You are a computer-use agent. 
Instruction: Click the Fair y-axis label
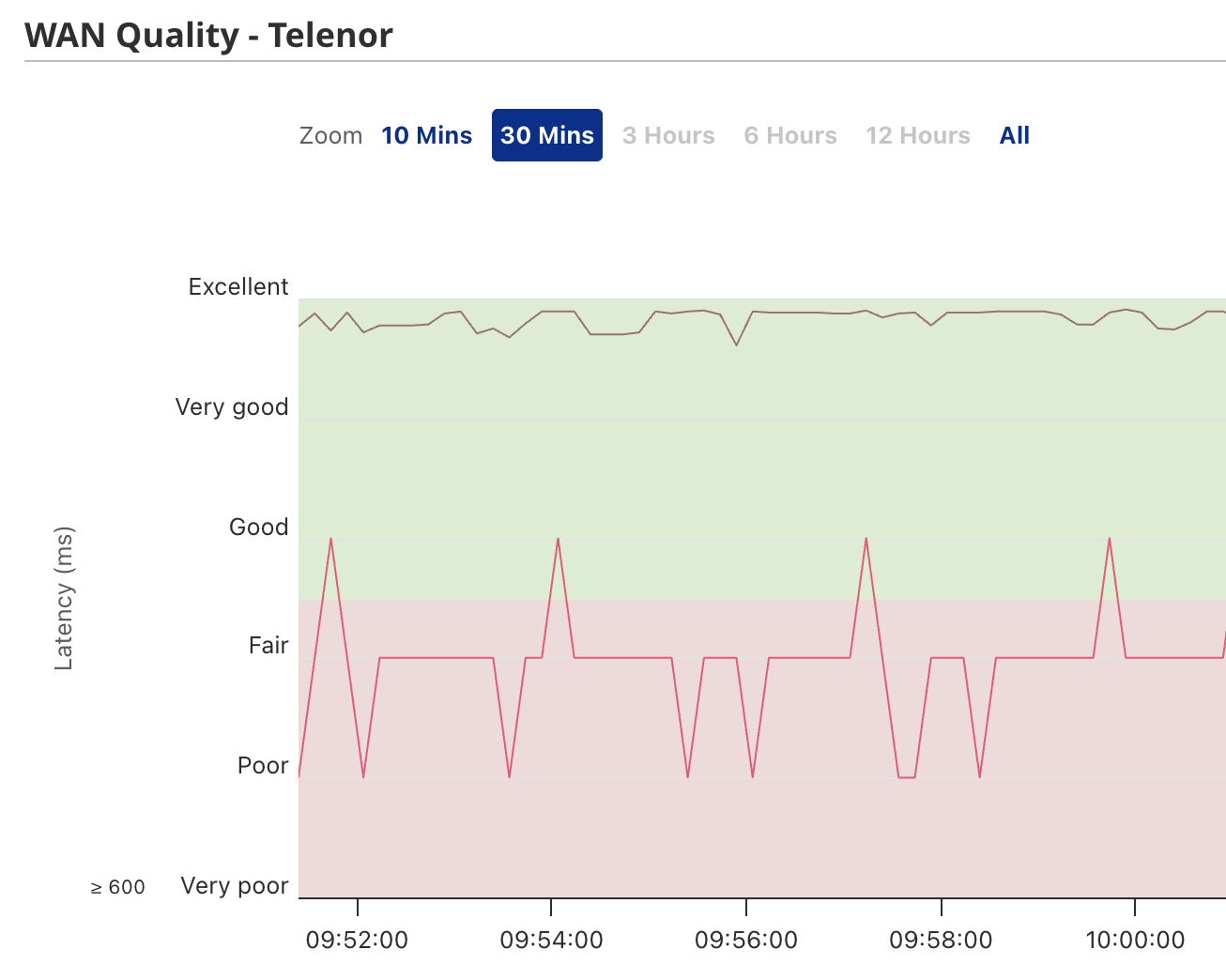[x=268, y=645]
